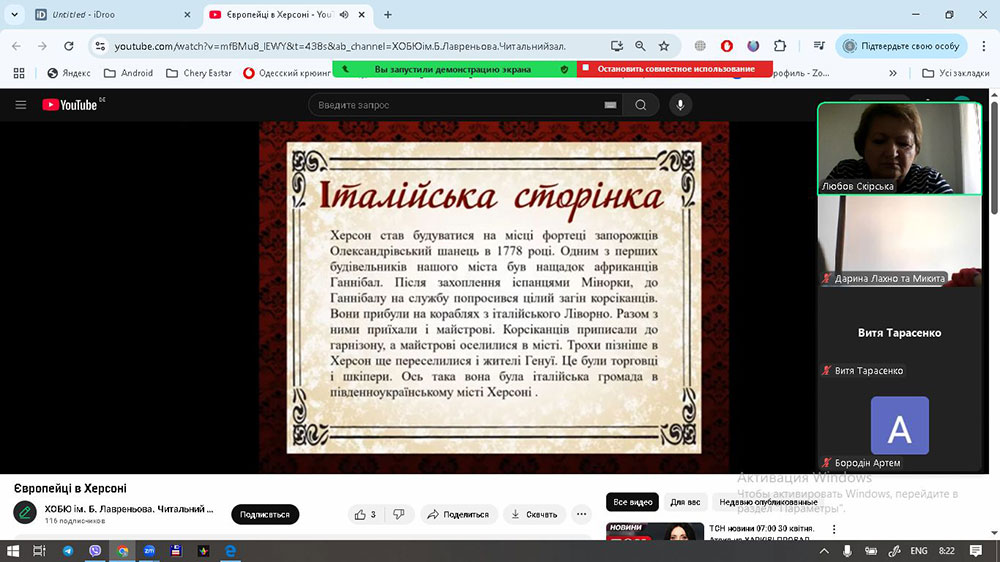Open the red Opera-style extension icon

point(726,46)
